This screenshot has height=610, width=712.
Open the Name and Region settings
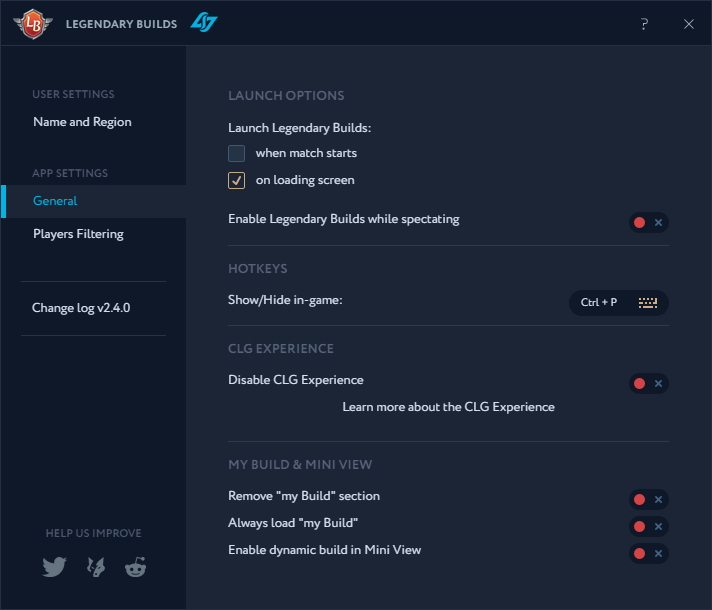coord(82,122)
